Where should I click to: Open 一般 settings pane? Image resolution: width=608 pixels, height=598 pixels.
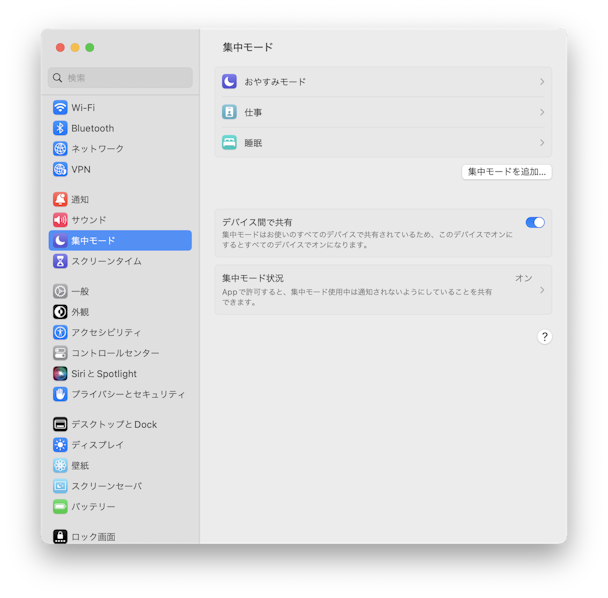[x=120, y=291]
